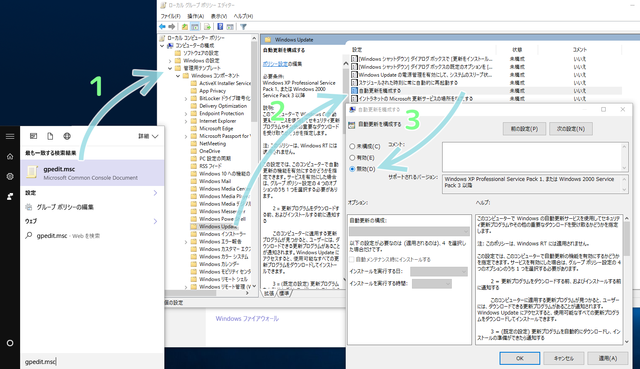Click the 適用(A) button
640x369 pixels.
pyautogui.click(x=608, y=358)
